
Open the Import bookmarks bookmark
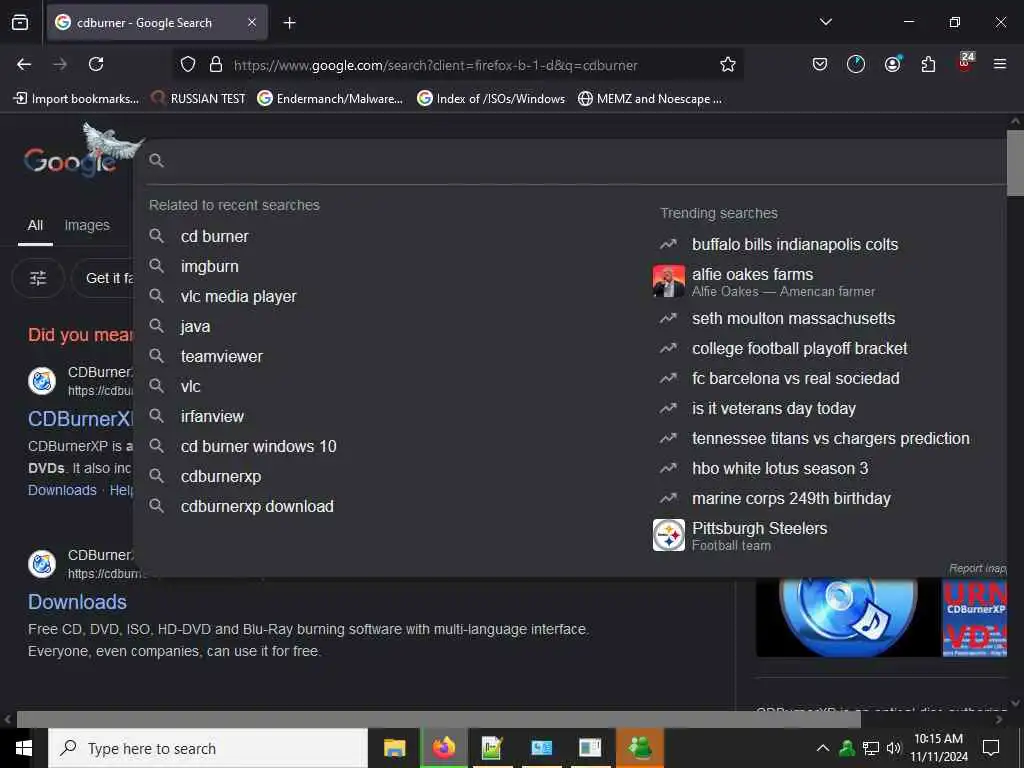(76, 99)
